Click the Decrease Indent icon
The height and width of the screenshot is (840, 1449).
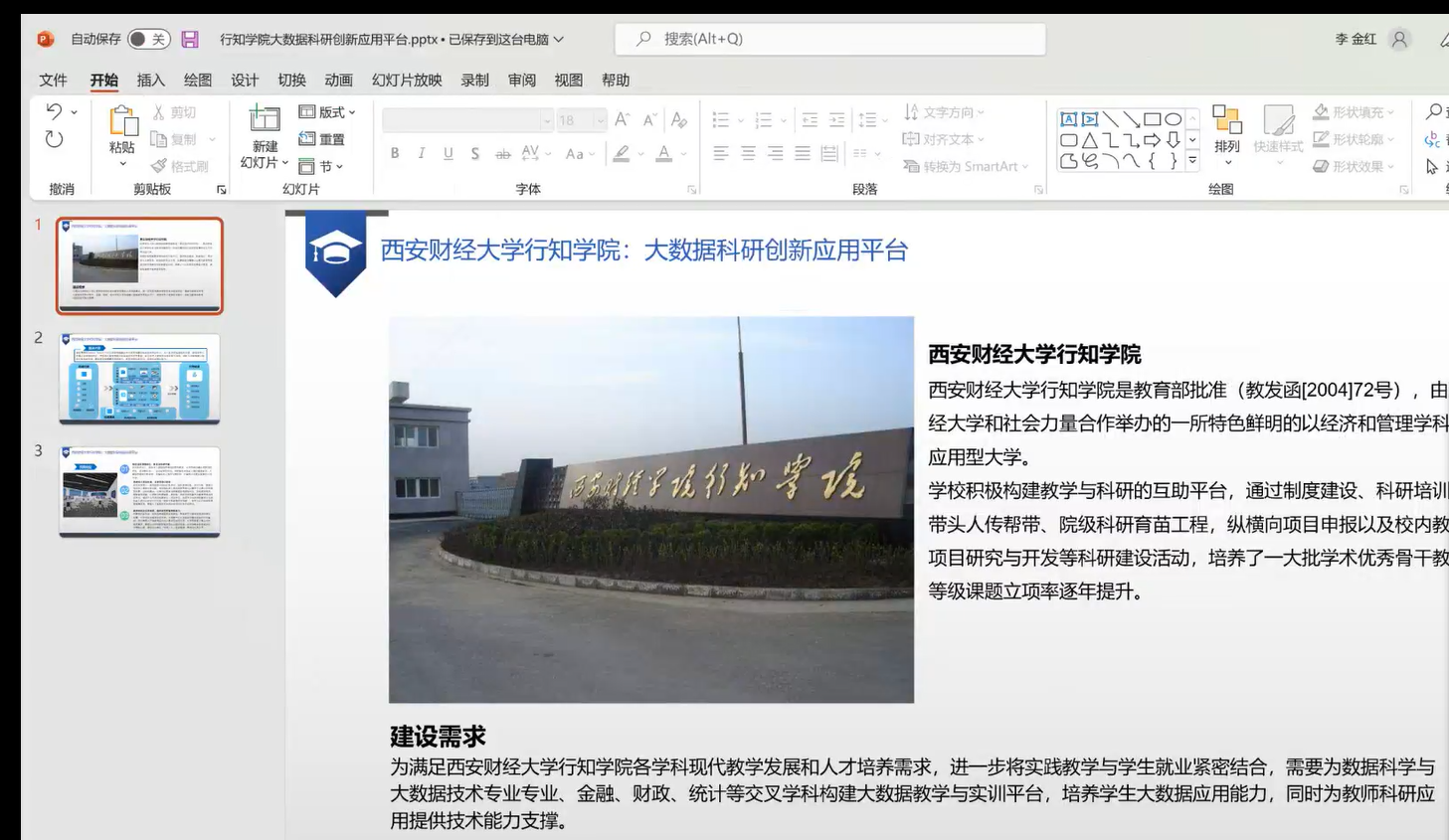coord(810,120)
